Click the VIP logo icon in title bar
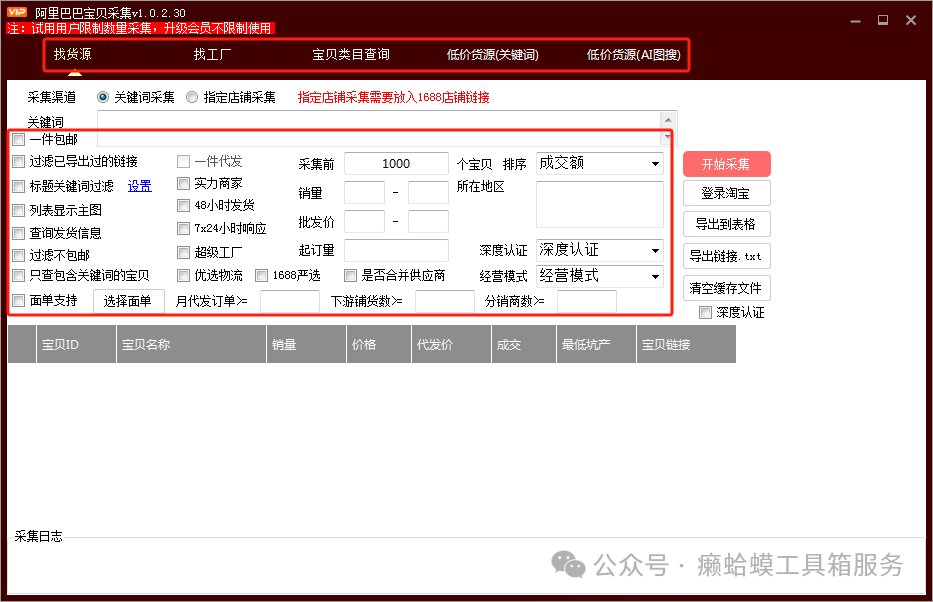The image size is (933, 602). point(17,12)
